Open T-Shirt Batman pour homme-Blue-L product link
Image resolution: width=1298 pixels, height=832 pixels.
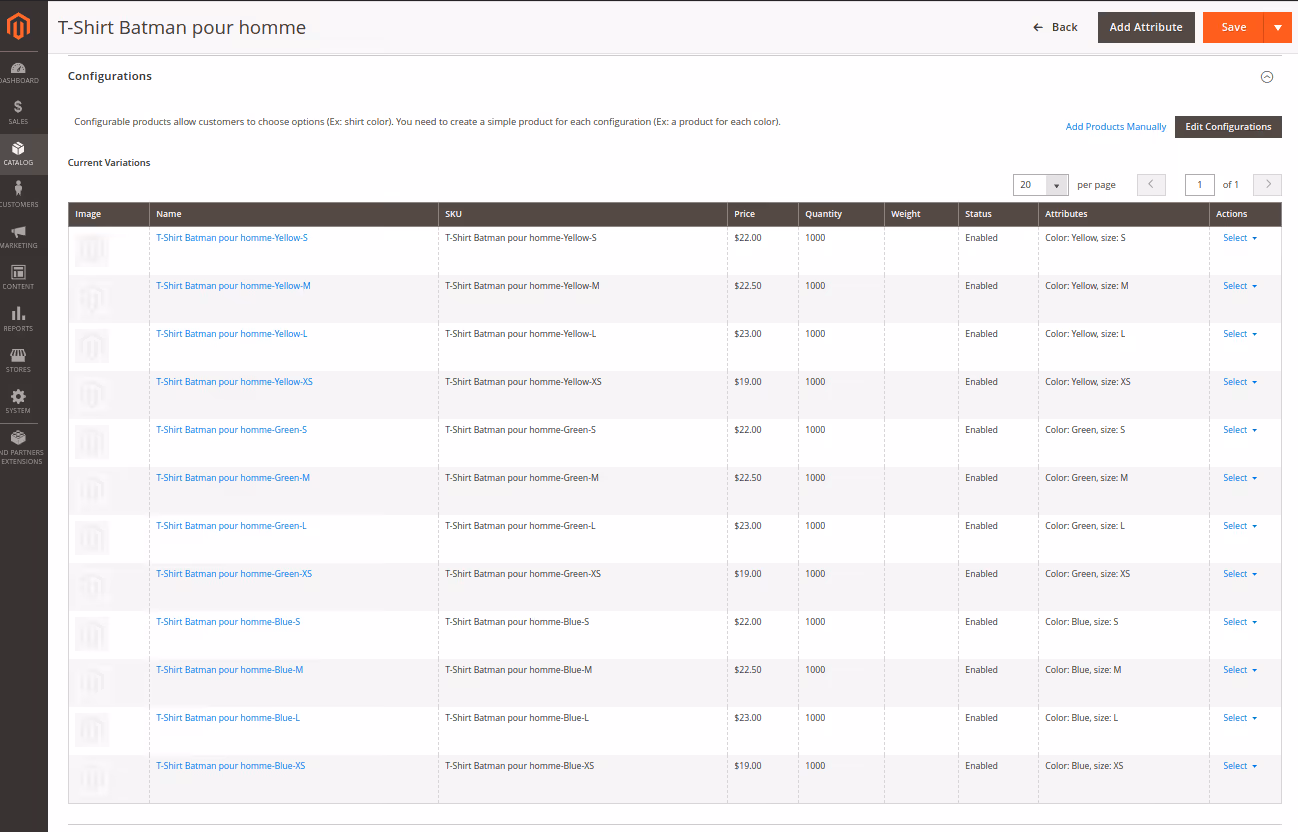click(228, 718)
